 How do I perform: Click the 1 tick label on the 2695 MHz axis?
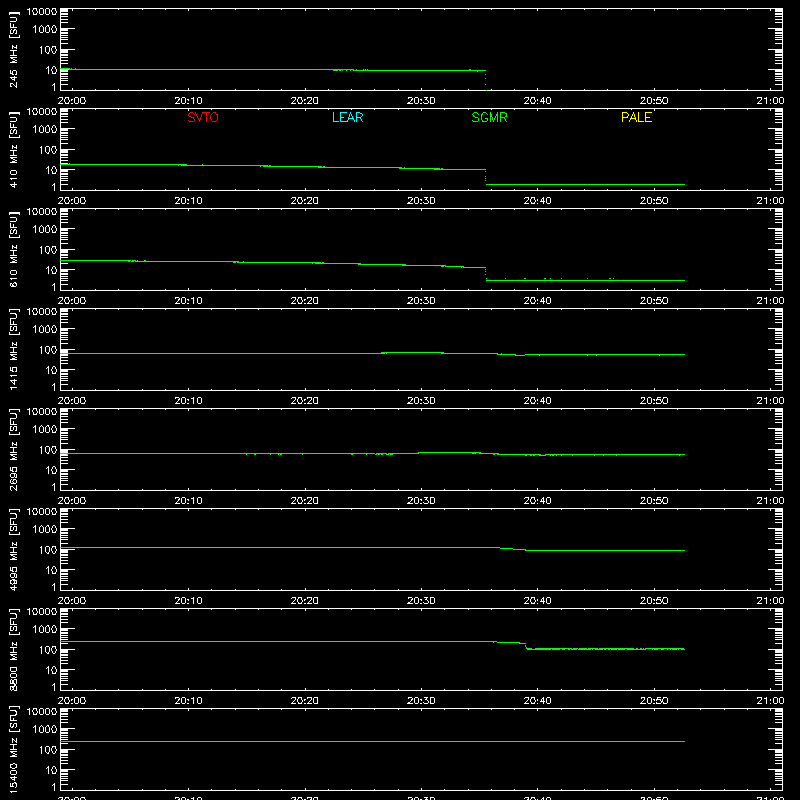54,487
